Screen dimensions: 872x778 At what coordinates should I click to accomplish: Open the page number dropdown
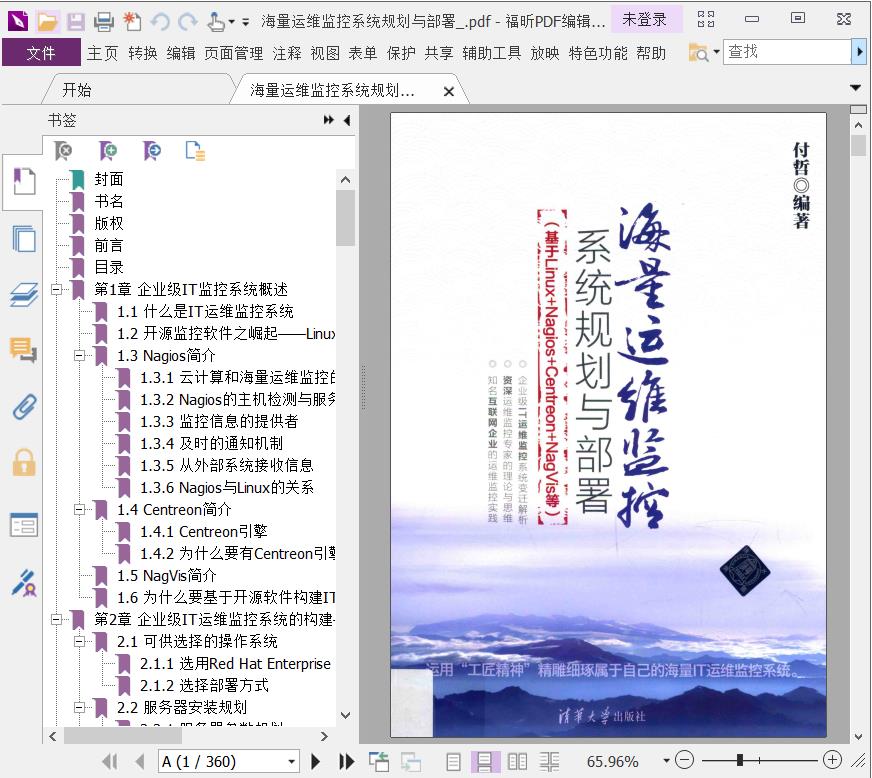tap(291, 762)
